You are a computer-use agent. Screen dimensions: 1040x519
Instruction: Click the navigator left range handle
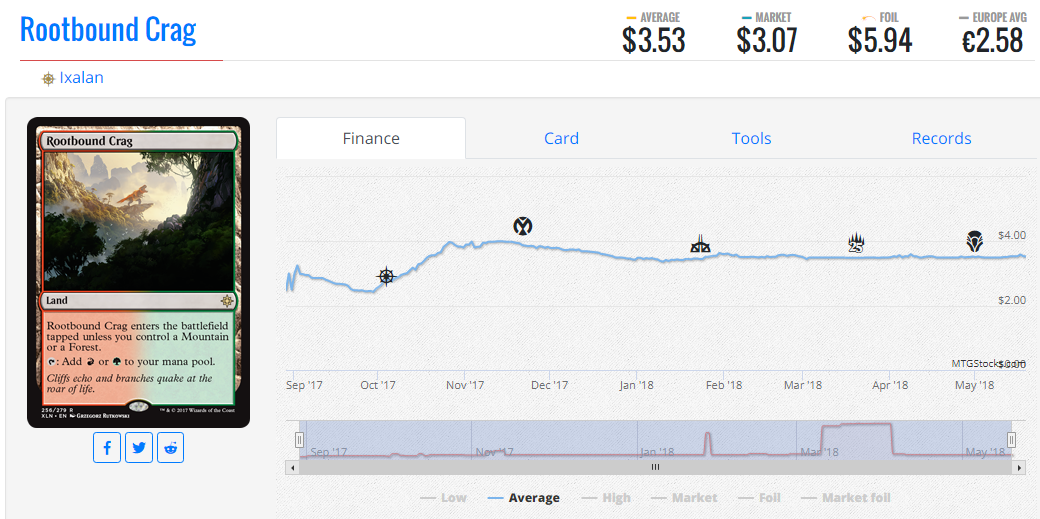pyautogui.click(x=299, y=439)
